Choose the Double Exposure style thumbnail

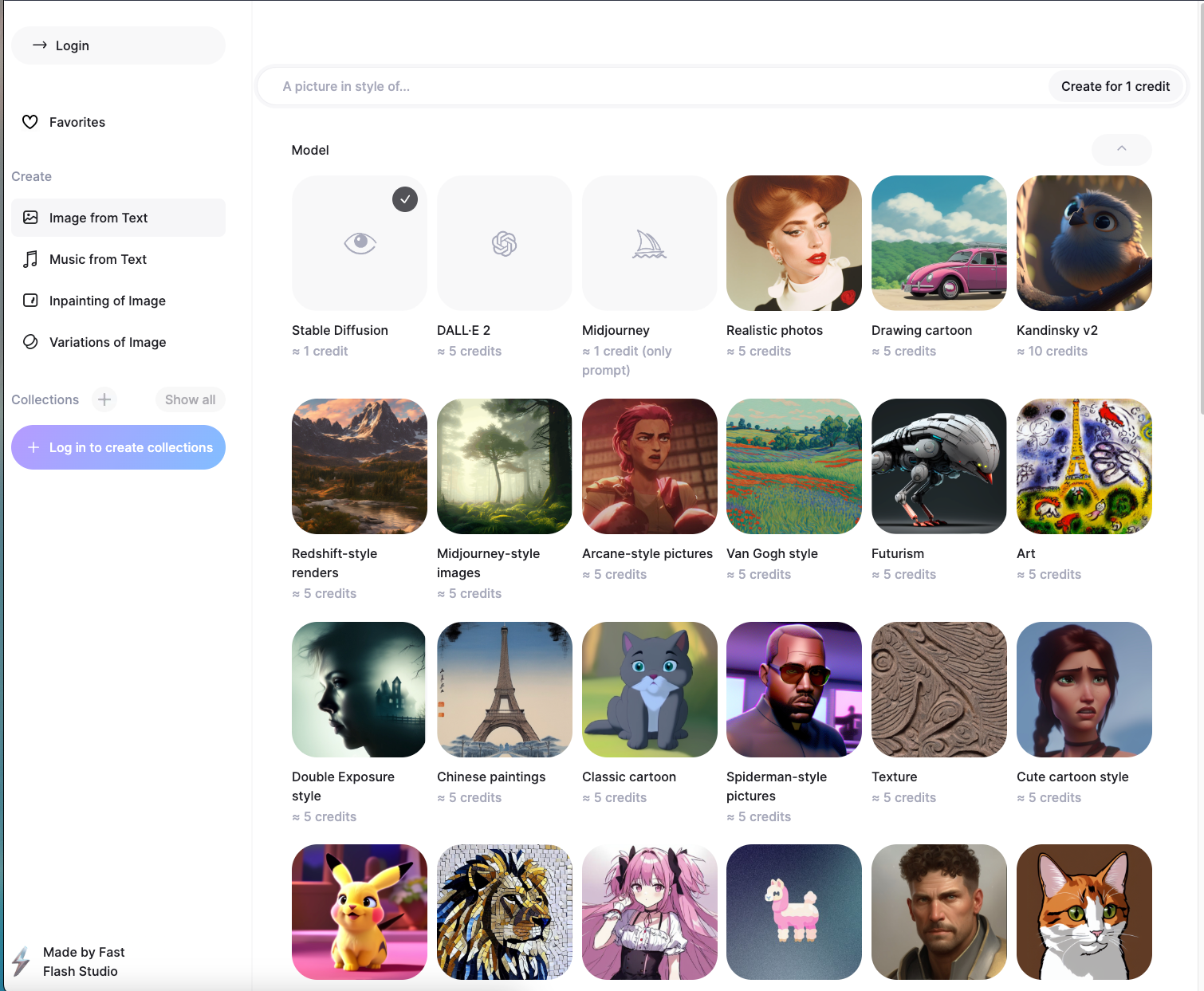[x=360, y=690]
